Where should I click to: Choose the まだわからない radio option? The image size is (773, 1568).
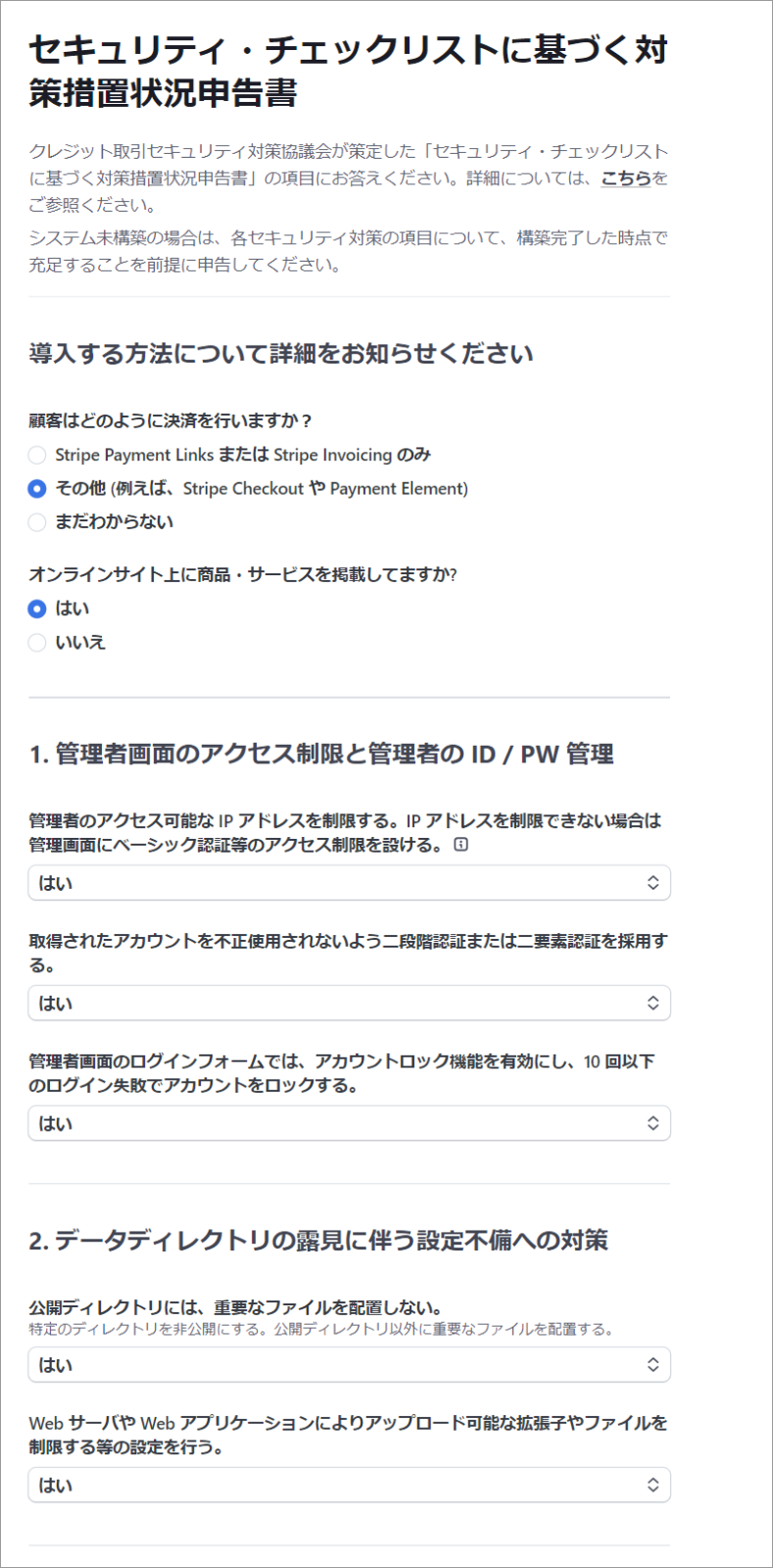pos(37,521)
